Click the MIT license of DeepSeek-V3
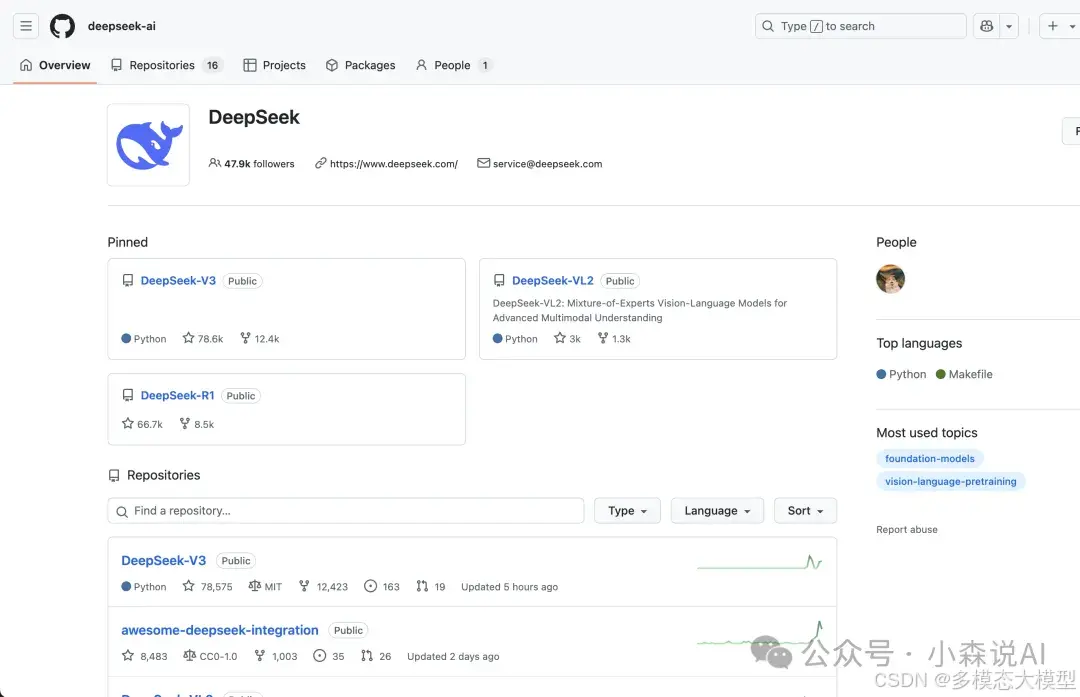 tap(265, 587)
